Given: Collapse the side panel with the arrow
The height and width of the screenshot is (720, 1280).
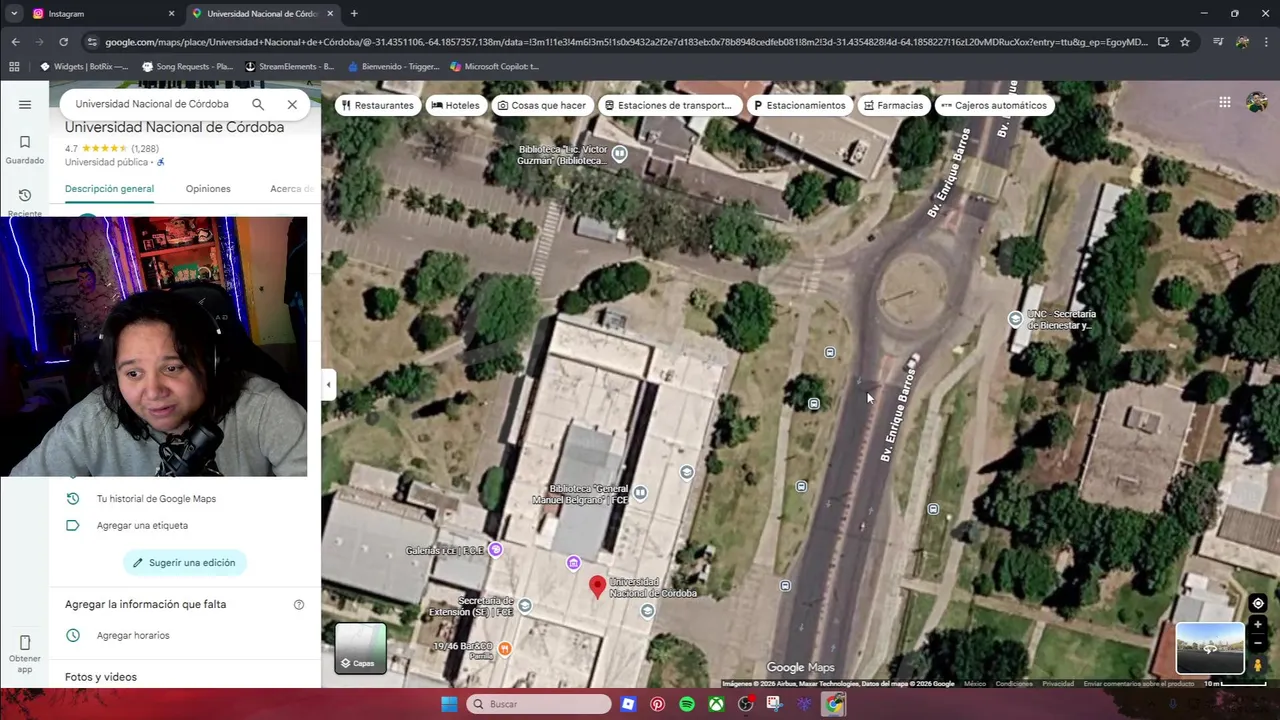Looking at the screenshot, I should pyautogui.click(x=328, y=384).
